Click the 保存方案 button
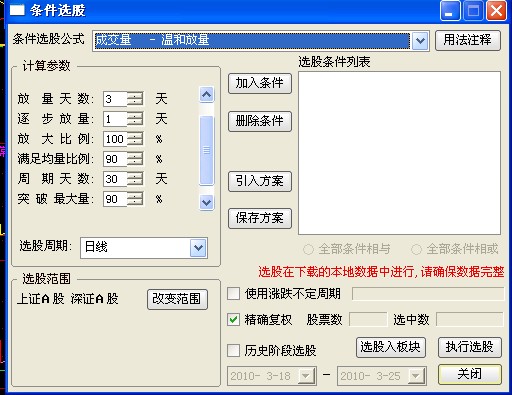This screenshot has width=512, height=395. point(260,218)
